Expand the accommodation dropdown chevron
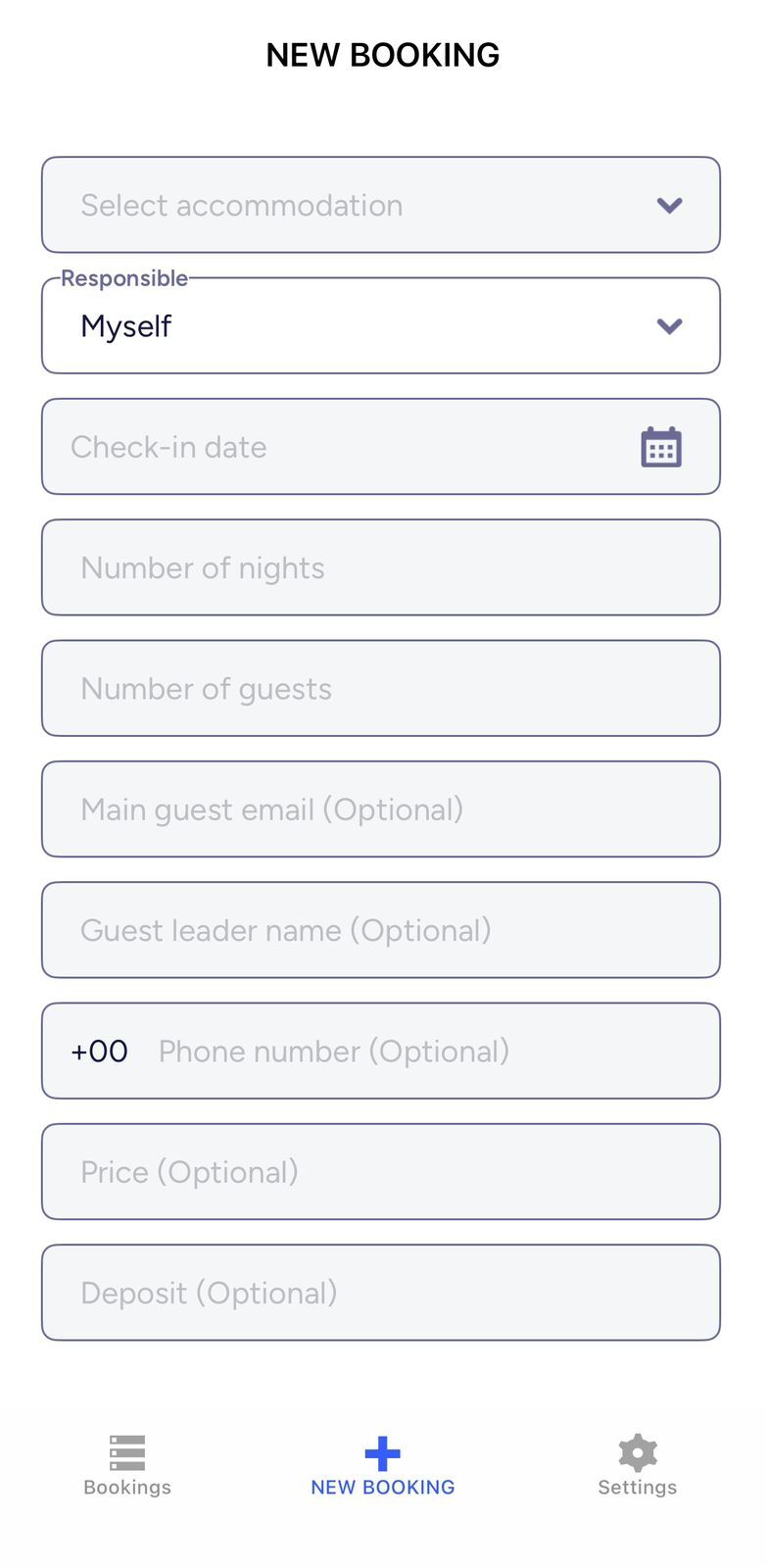 tap(669, 205)
